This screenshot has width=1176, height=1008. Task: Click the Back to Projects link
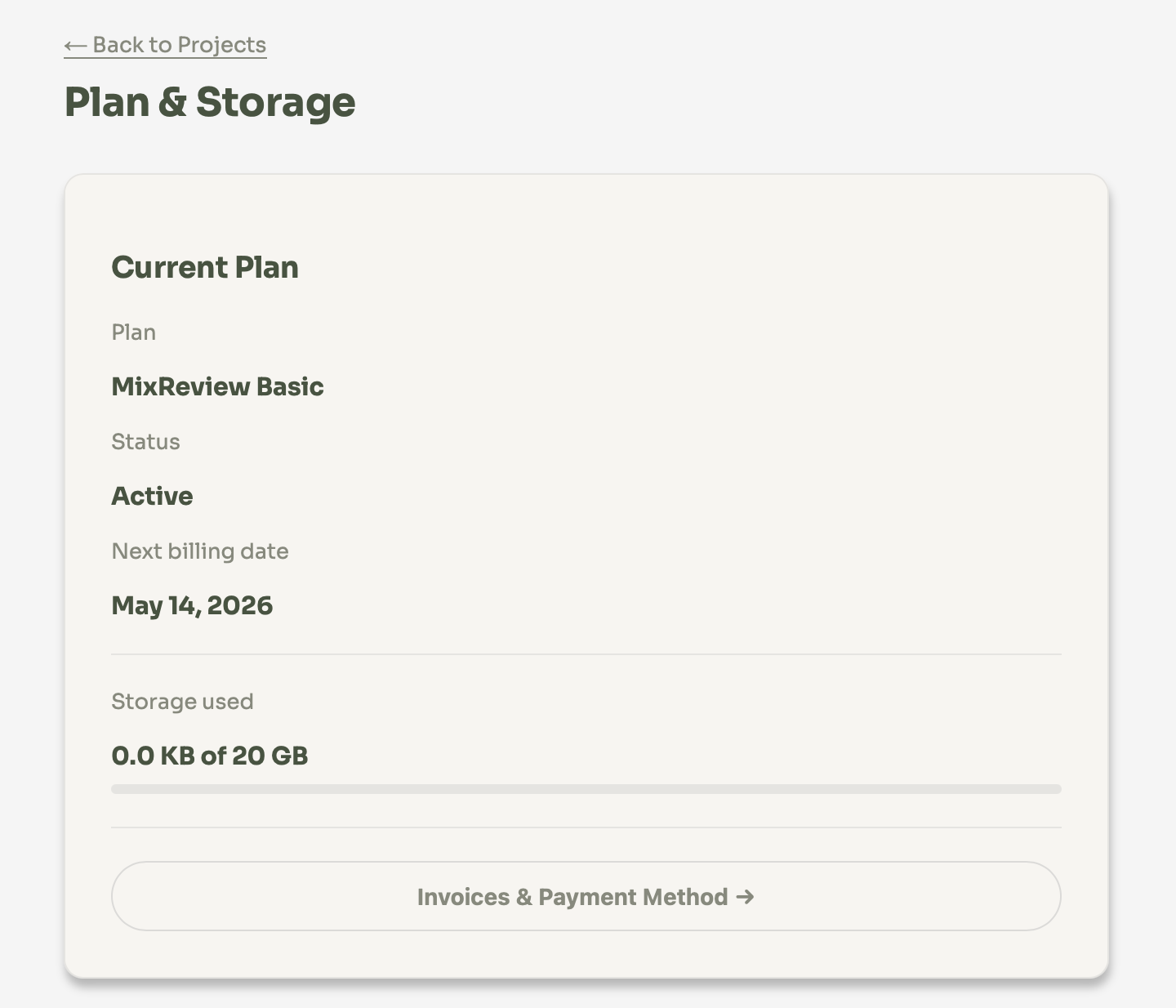pos(165,45)
